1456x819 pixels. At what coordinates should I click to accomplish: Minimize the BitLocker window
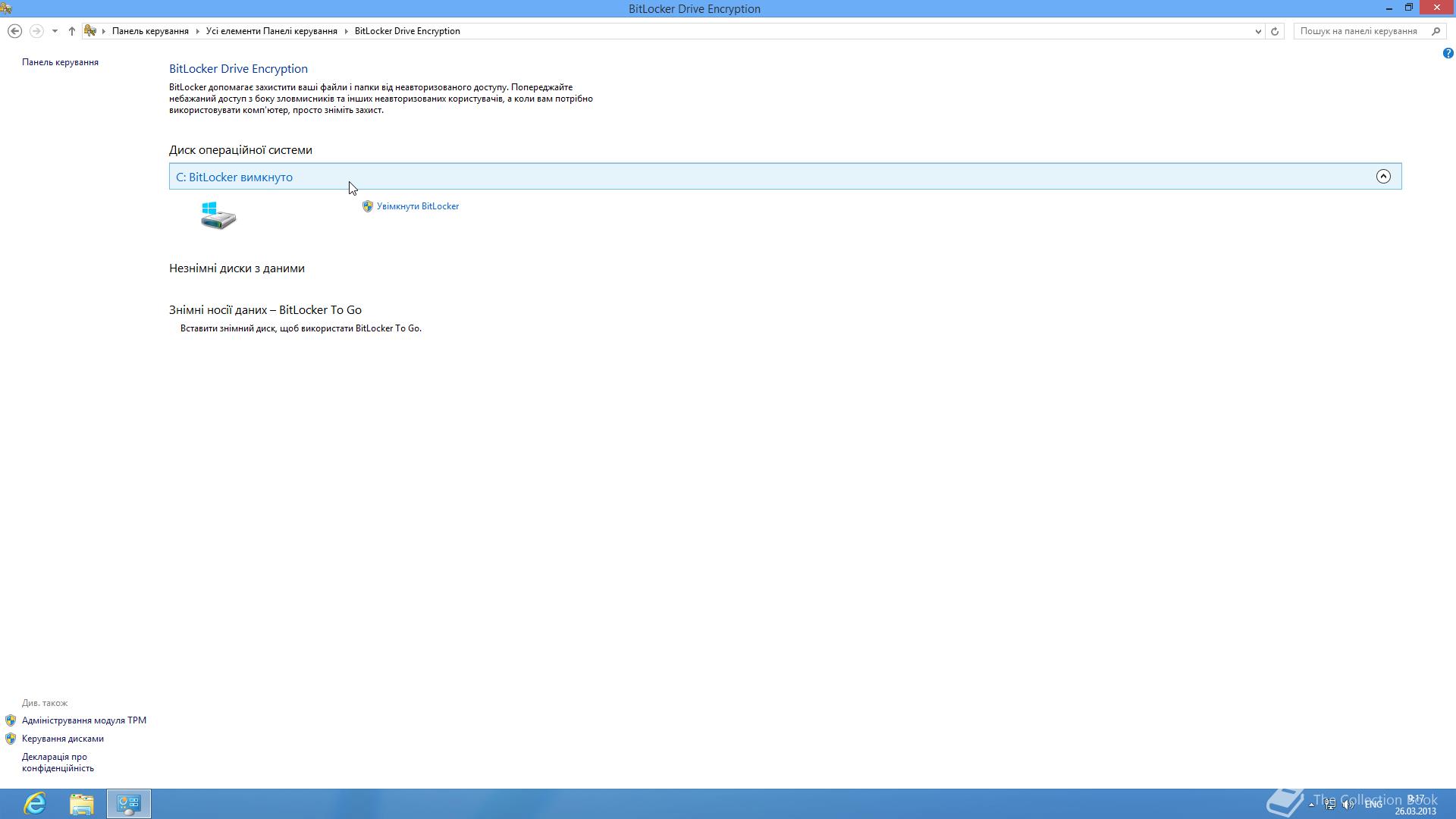click(x=1389, y=8)
